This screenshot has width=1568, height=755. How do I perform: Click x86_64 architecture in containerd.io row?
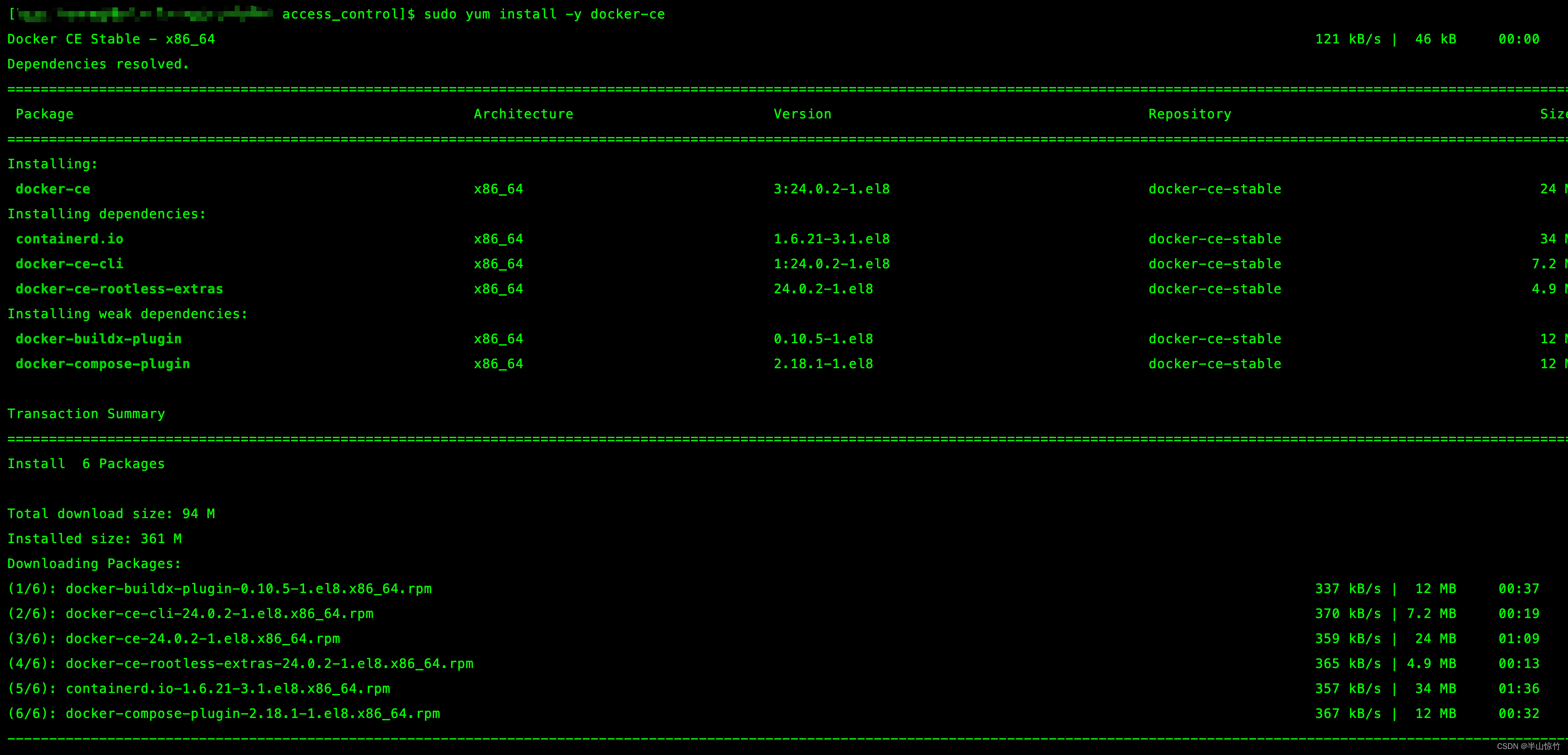pos(498,239)
